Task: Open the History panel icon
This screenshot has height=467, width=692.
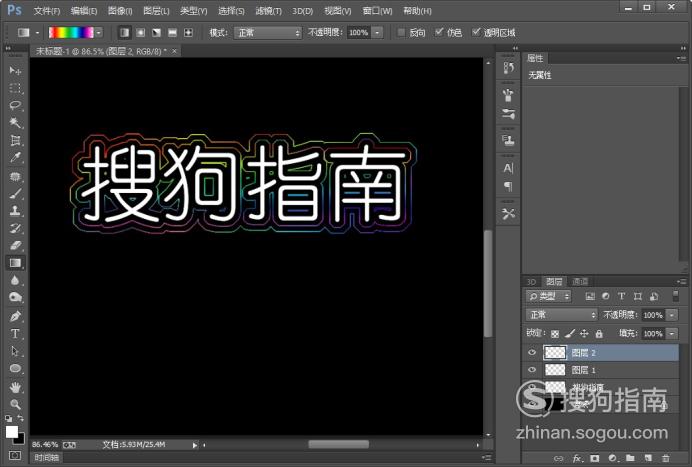Action: tap(508, 68)
